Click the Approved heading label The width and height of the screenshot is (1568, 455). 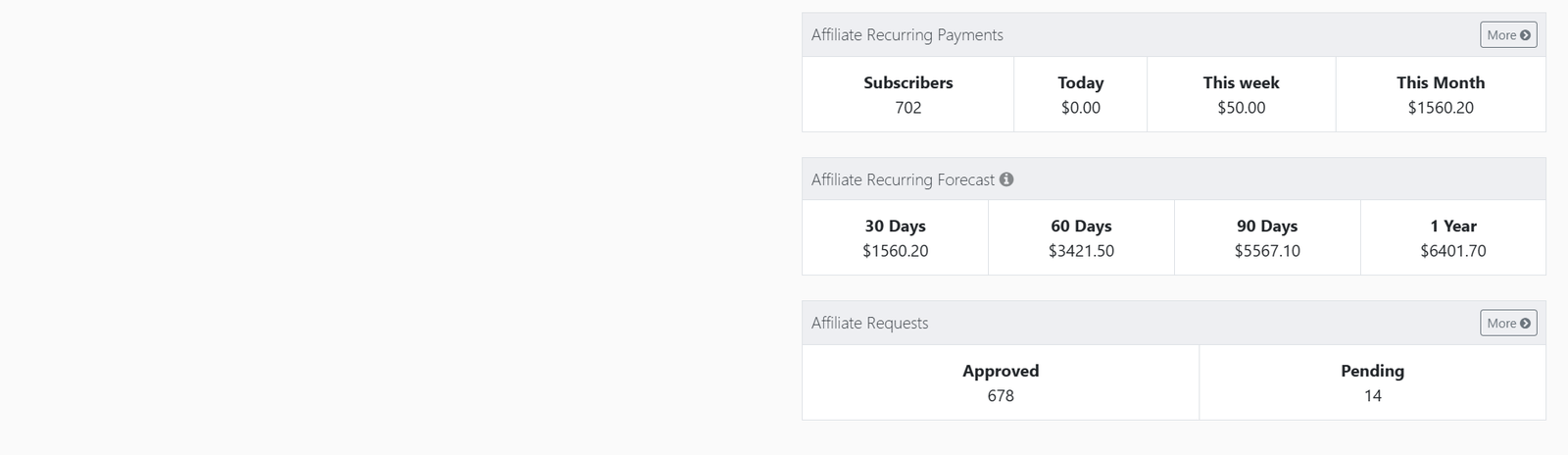pyautogui.click(x=1001, y=371)
